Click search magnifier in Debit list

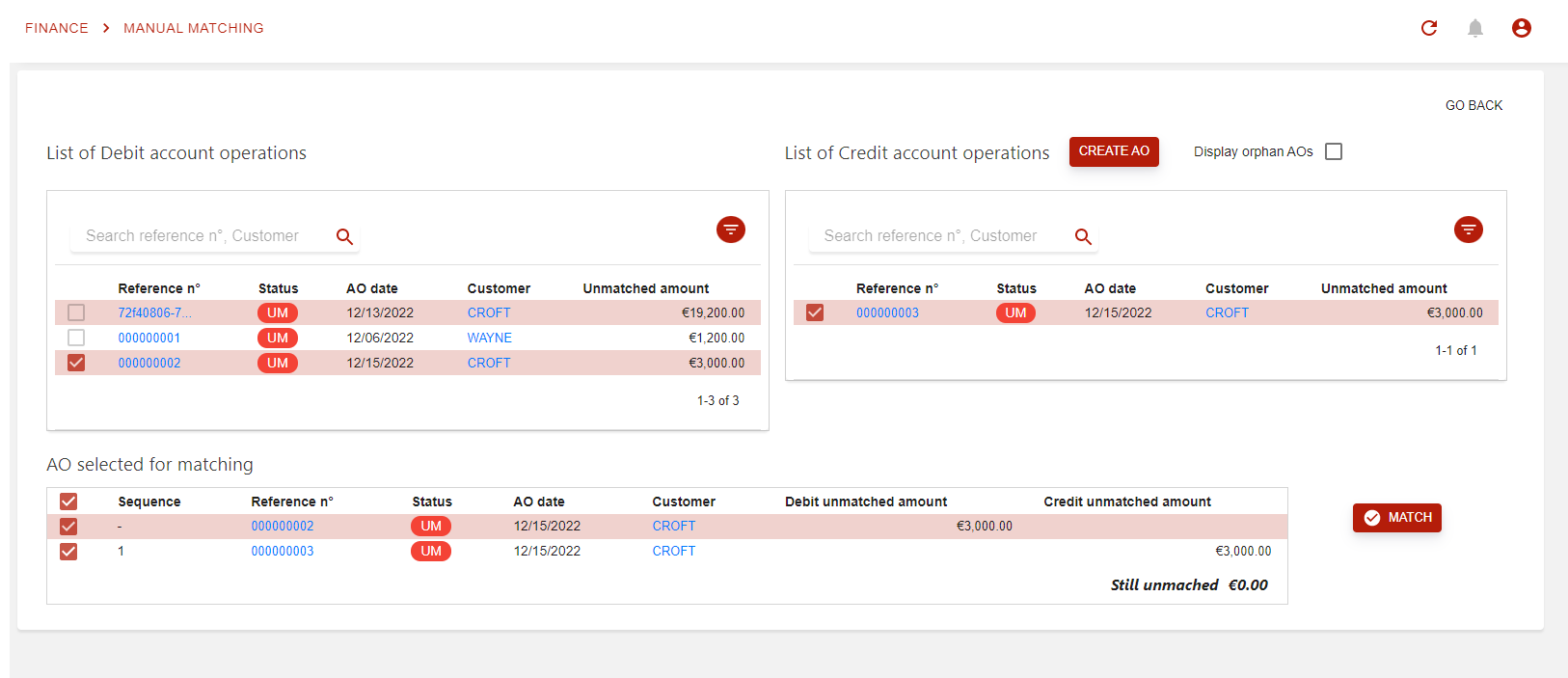tap(344, 236)
